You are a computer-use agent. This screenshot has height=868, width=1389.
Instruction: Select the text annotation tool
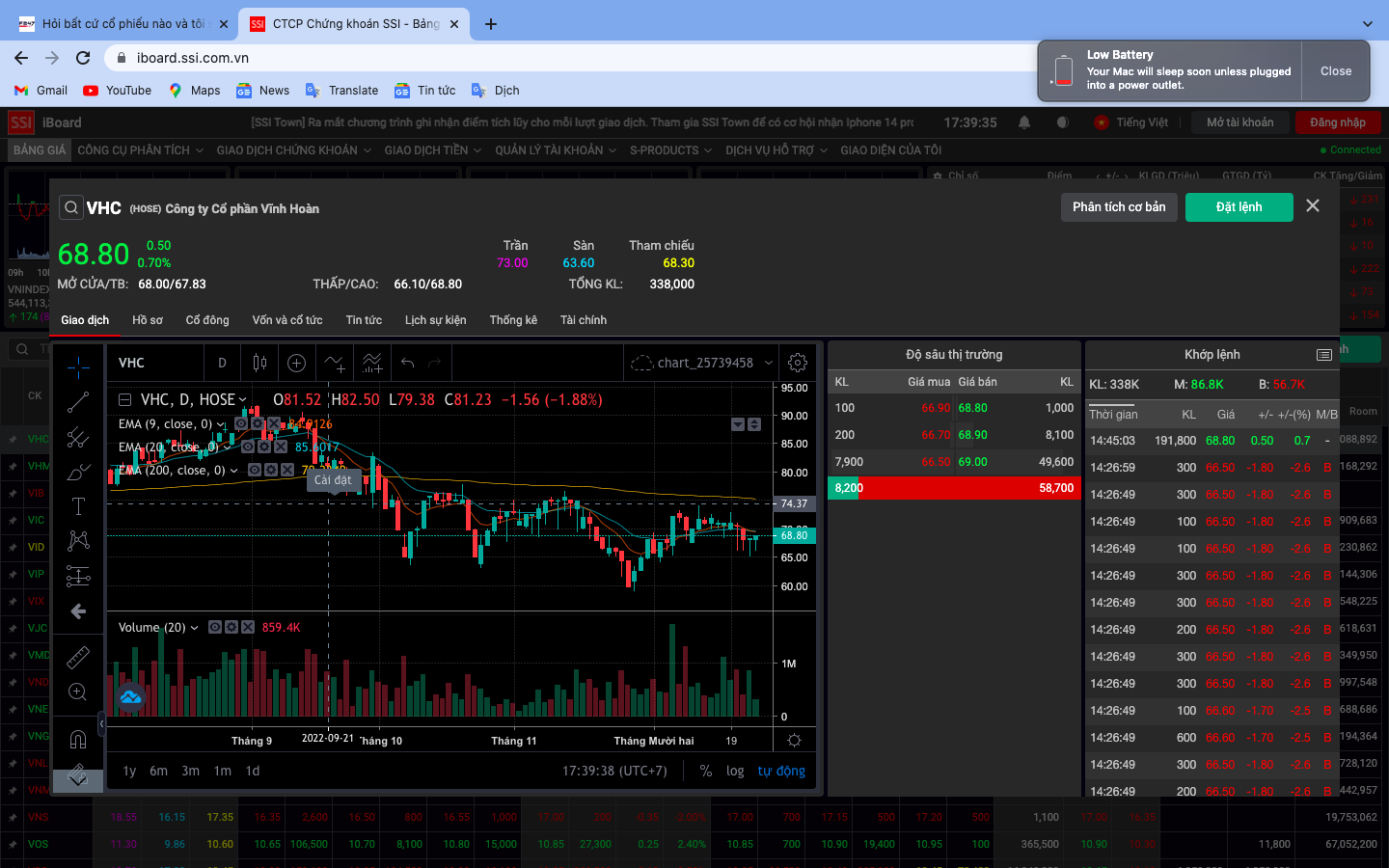(78, 506)
